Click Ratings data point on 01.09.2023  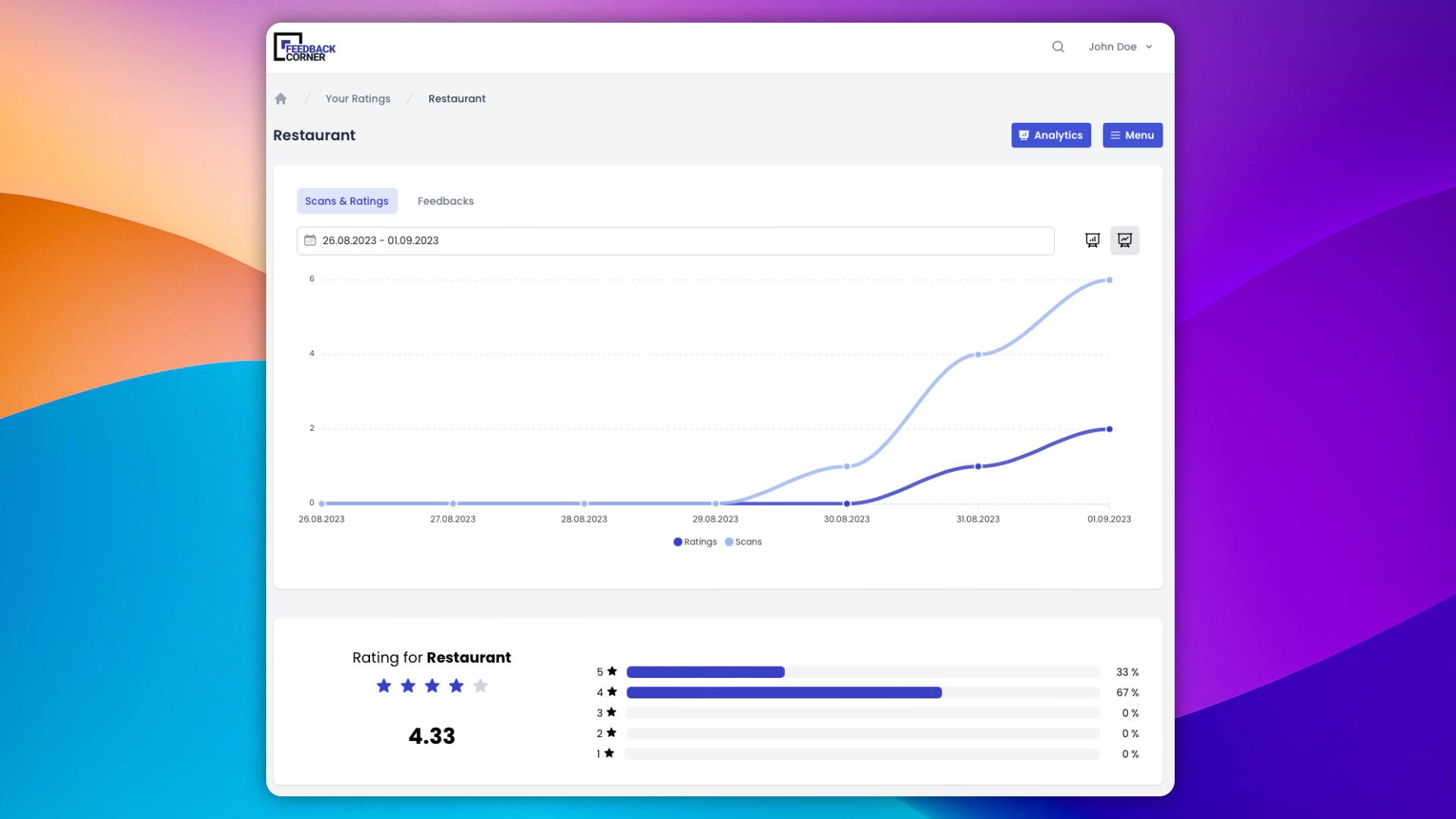(x=1109, y=429)
